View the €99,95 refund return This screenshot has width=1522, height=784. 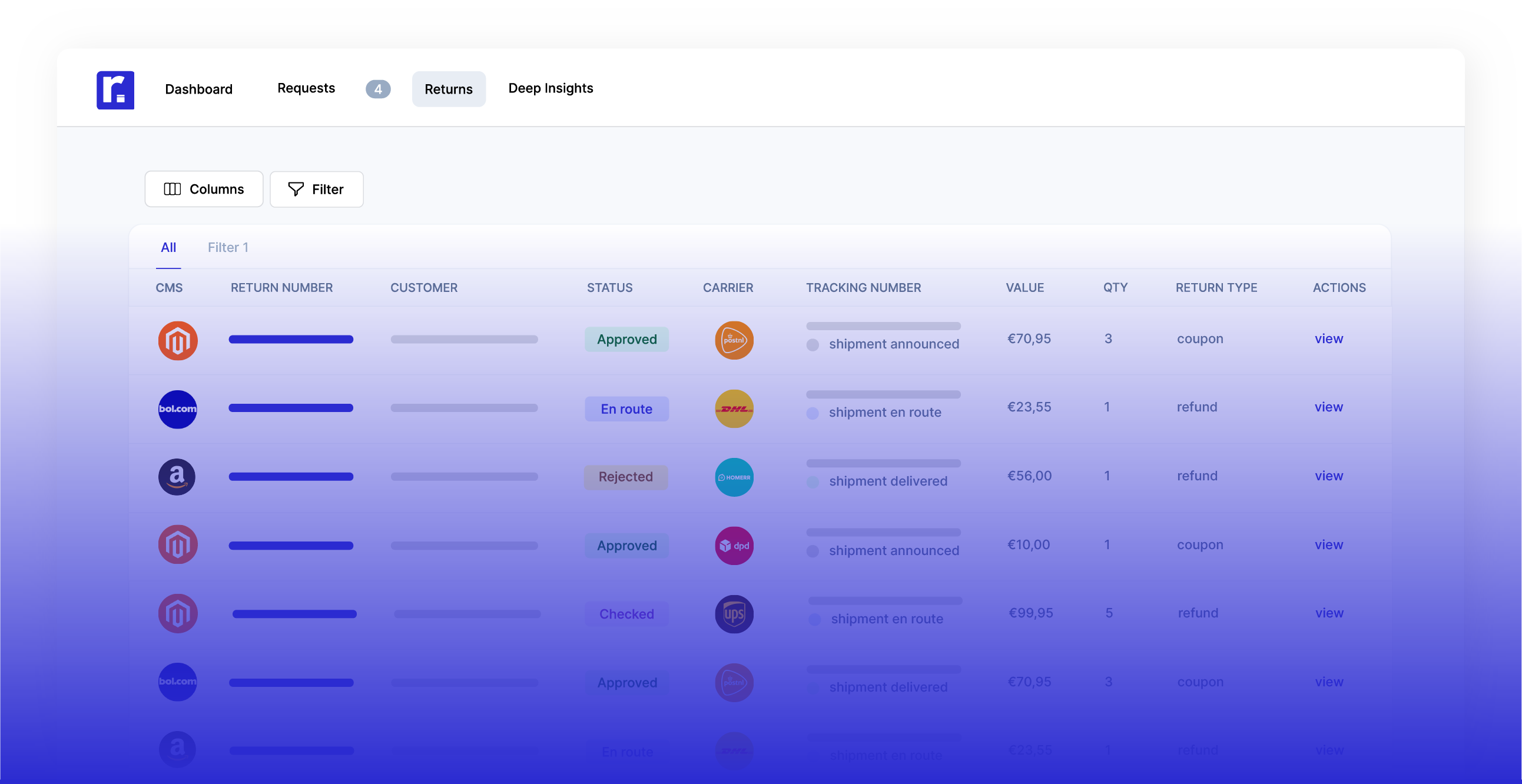pyautogui.click(x=1329, y=613)
